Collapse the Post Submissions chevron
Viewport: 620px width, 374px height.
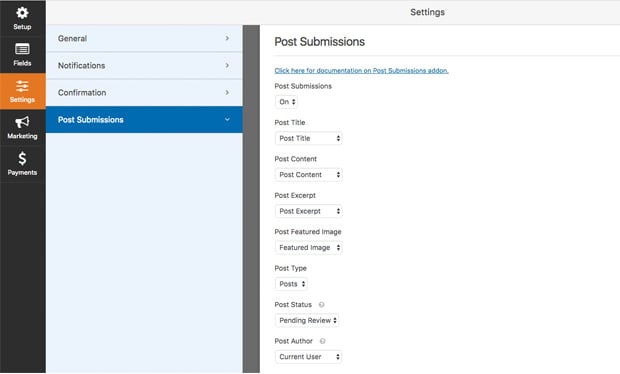(x=227, y=119)
